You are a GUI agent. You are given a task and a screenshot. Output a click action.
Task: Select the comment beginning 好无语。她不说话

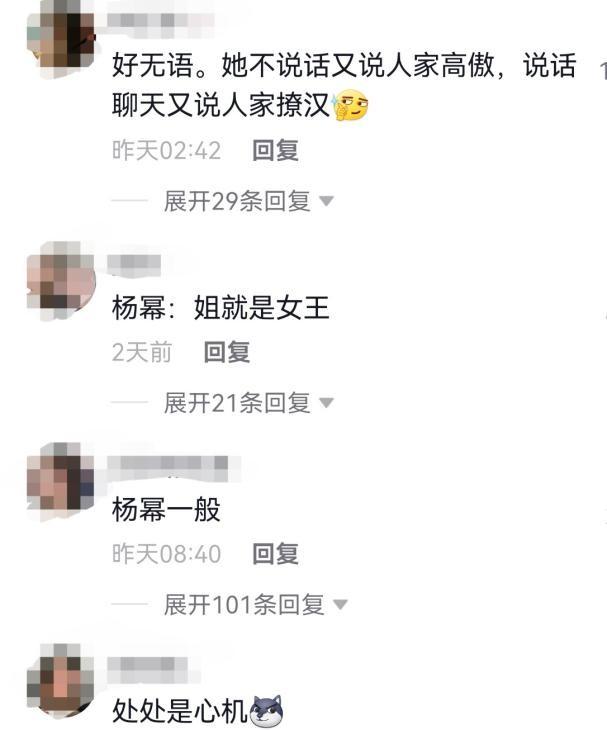click(x=344, y=85)
